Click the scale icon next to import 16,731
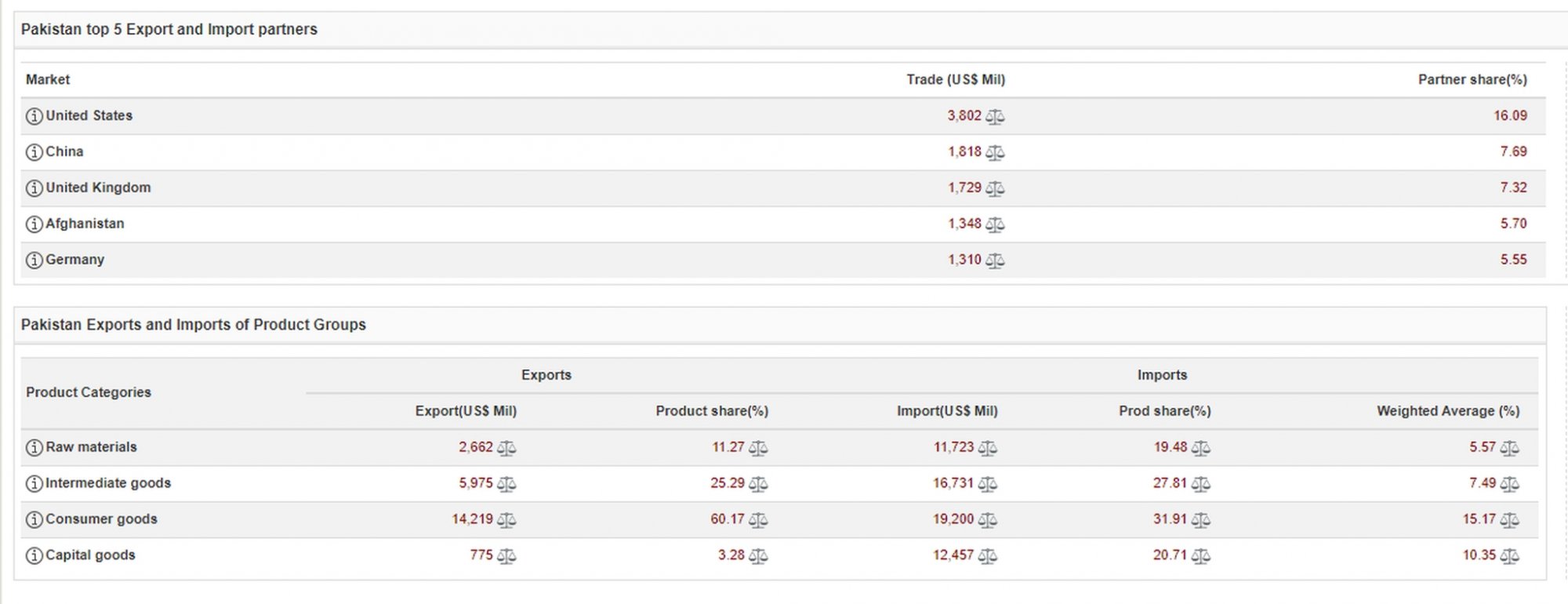 coord(988,485)
